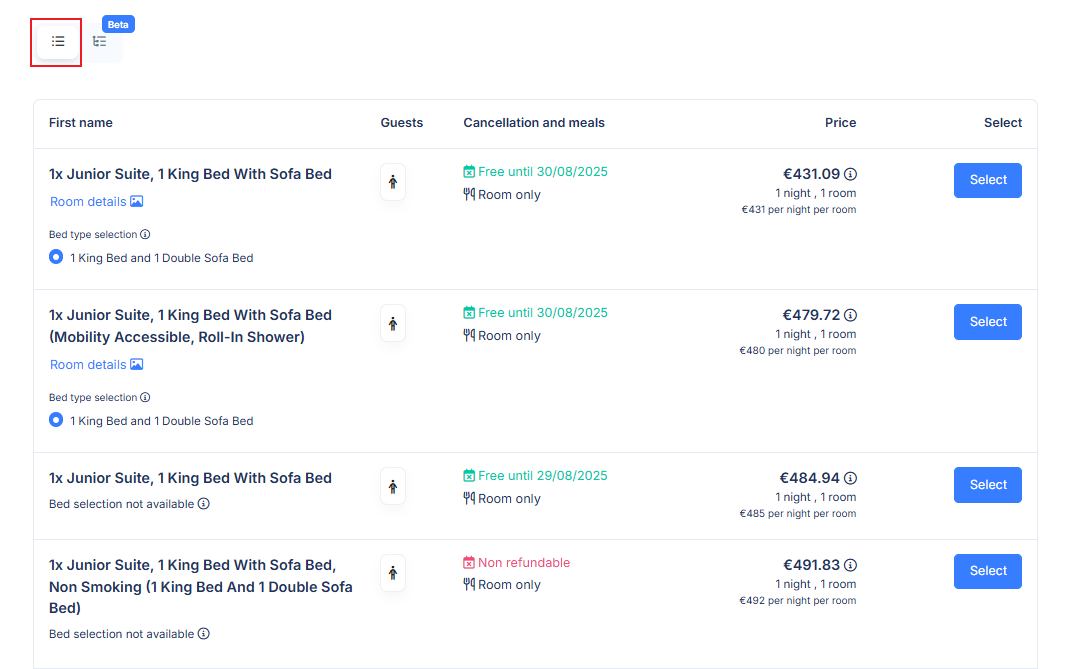Select King Bed radio in first room

[x=56, y=257]
